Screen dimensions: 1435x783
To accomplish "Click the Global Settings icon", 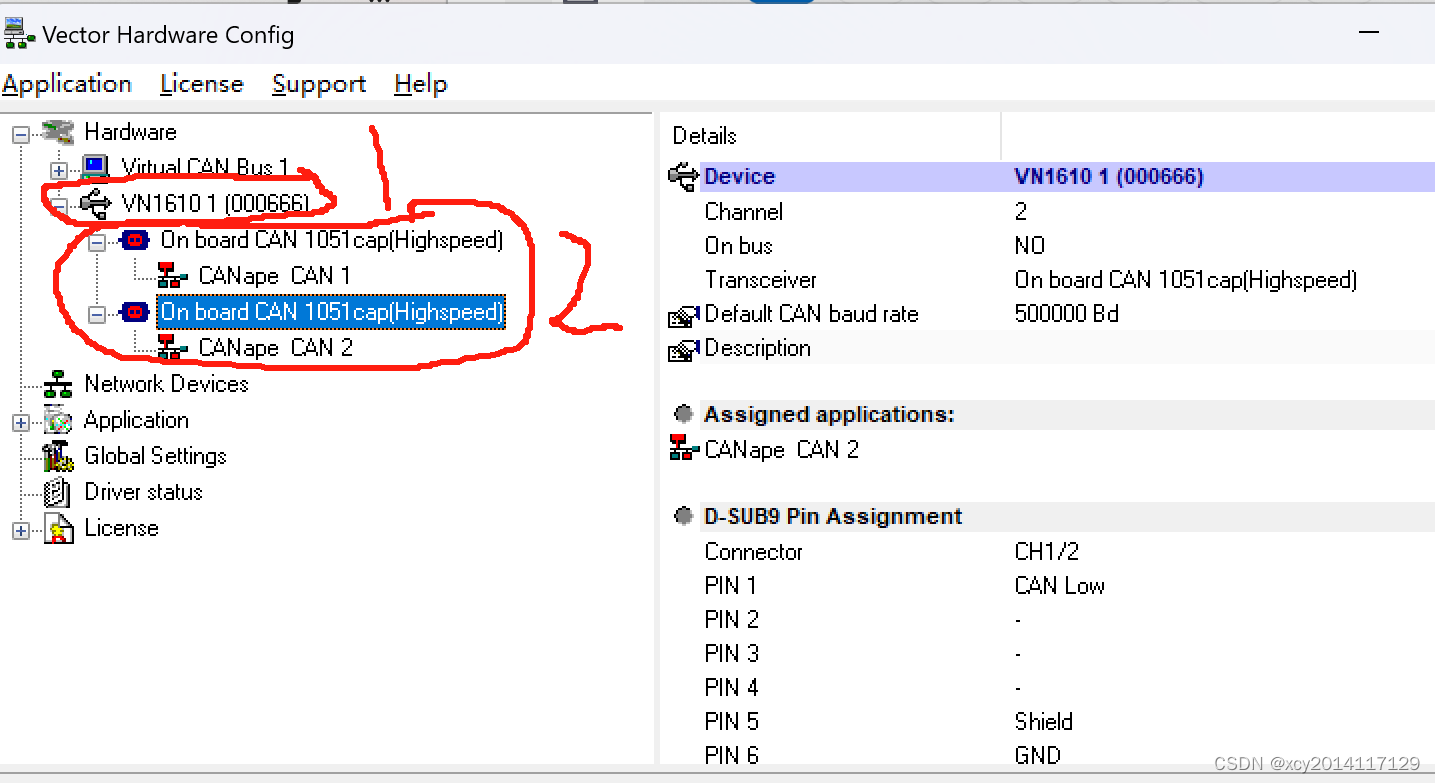I will tap(58, 457).
